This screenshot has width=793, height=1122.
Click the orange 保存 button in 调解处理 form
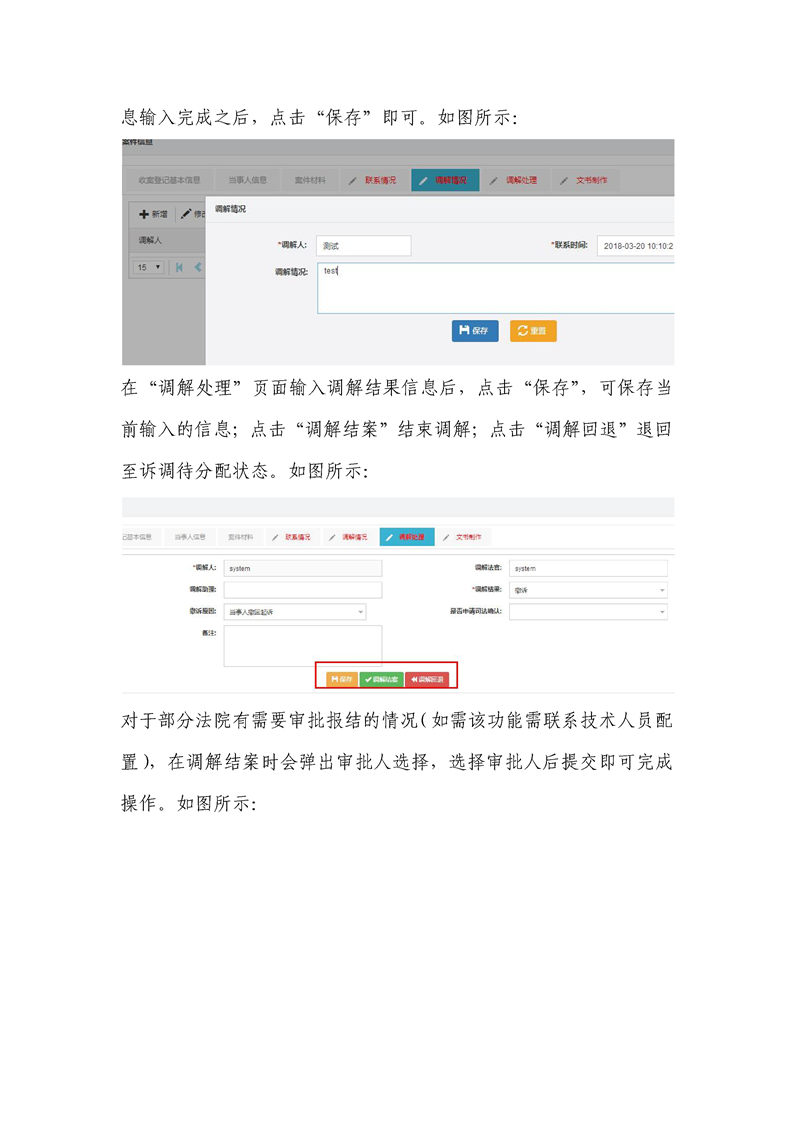(342, 679)
